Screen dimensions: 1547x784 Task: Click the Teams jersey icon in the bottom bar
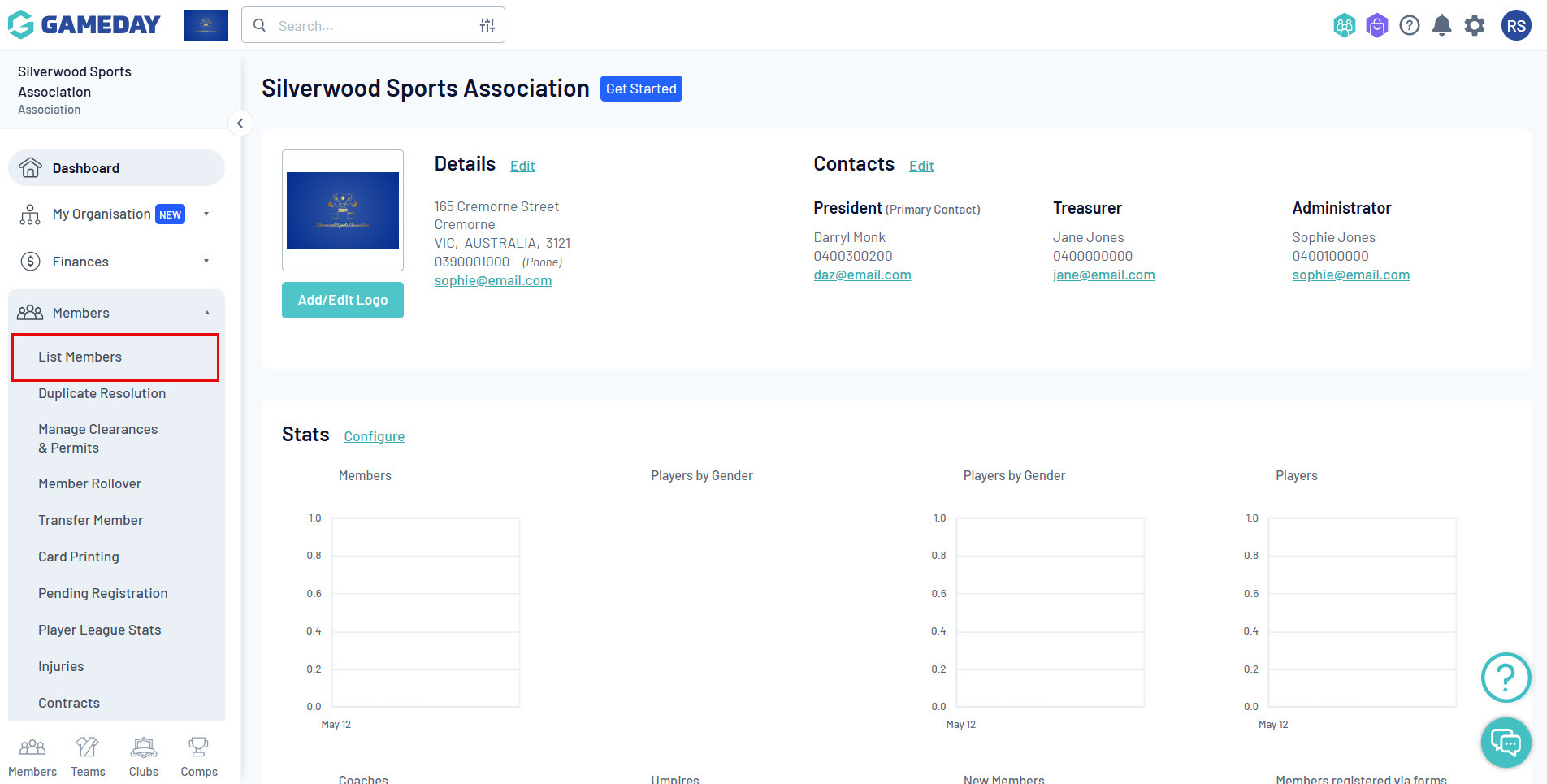(88, 747)
